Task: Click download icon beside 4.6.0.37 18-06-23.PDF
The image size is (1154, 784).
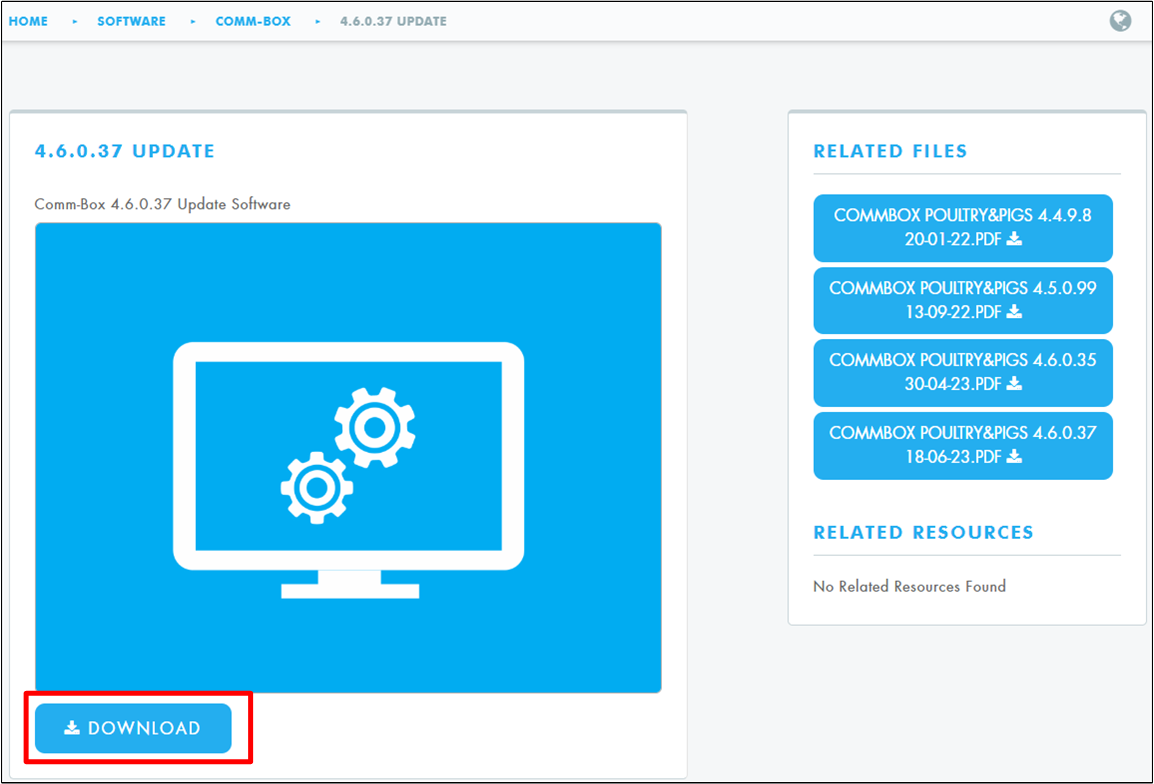Action: (1014, 457)
